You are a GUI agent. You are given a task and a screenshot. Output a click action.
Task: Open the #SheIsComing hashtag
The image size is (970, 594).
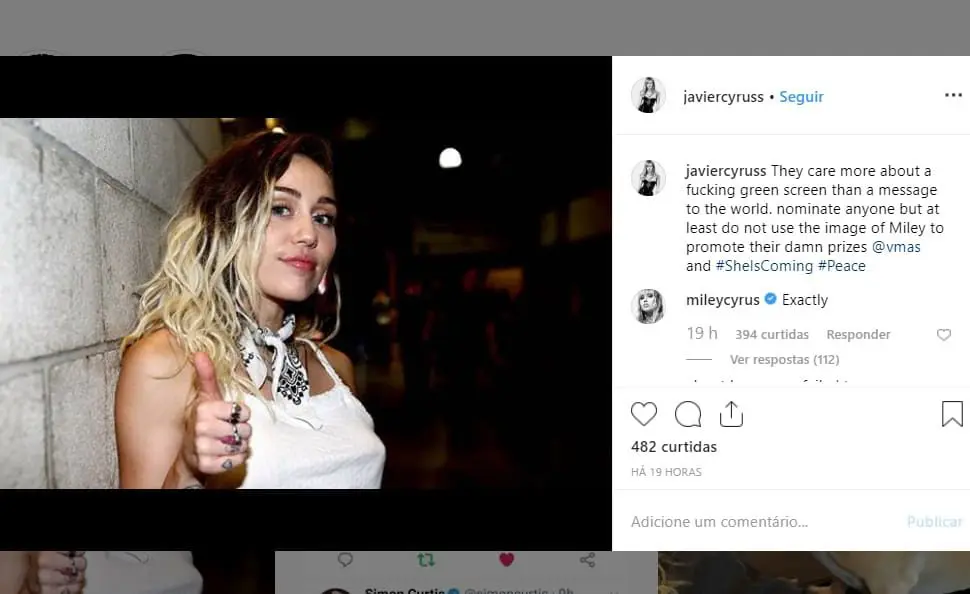[762, 266]
